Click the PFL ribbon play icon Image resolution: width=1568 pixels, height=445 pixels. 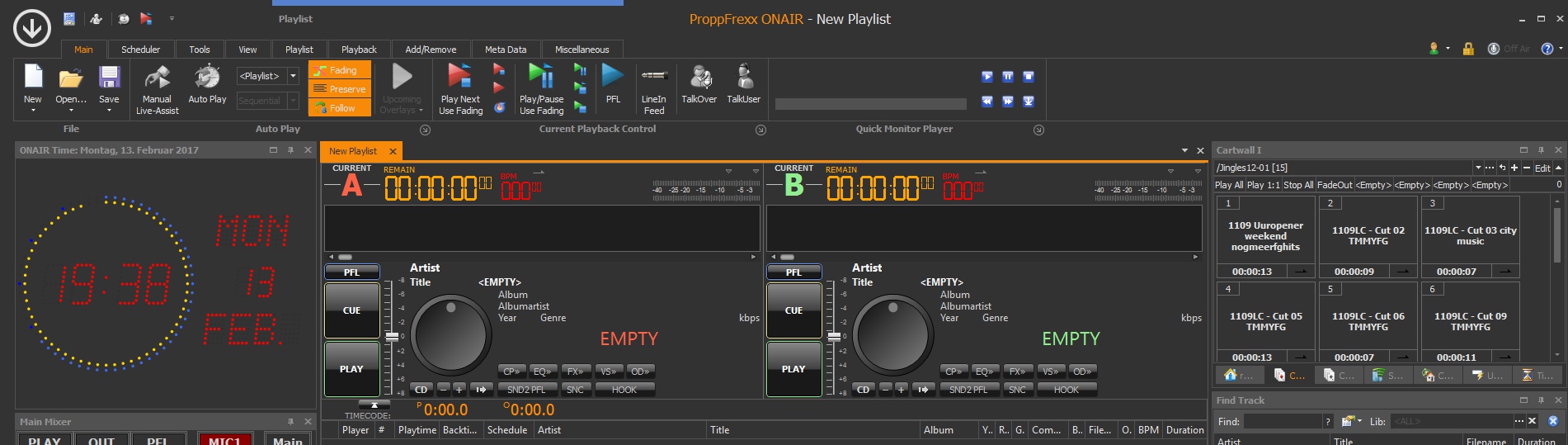coord(613,76)
